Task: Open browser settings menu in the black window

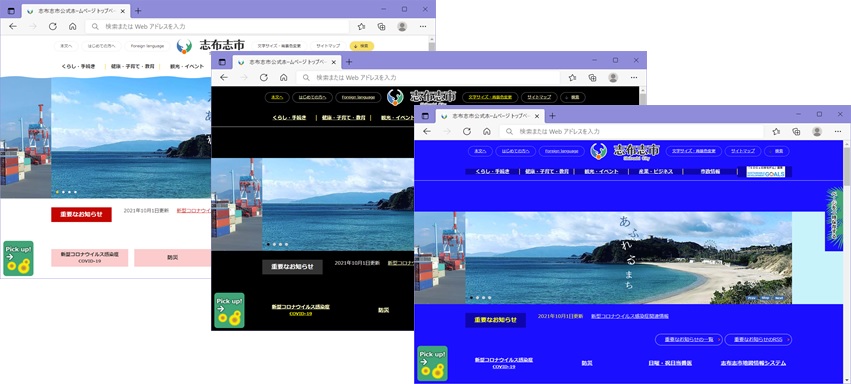Action: tap(634, 78)
